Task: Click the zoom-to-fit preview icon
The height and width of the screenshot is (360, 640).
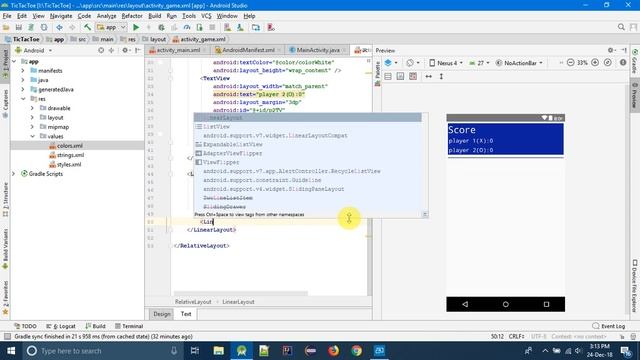Action: 608,63
